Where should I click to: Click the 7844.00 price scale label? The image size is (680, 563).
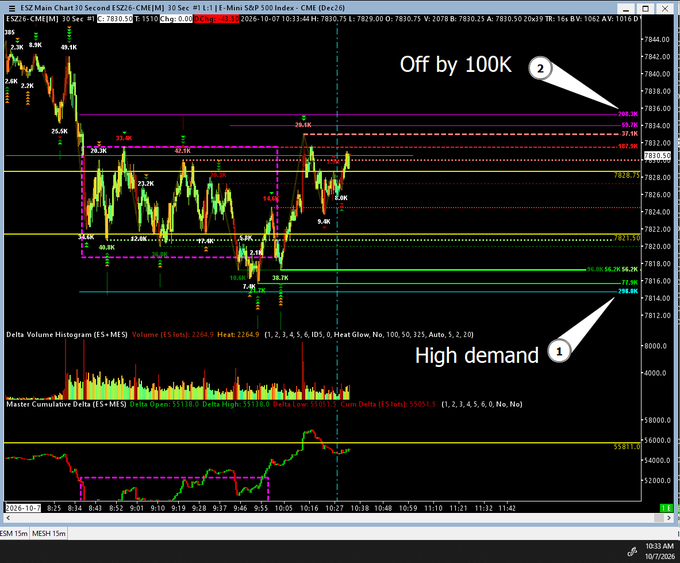coord(657,39)
